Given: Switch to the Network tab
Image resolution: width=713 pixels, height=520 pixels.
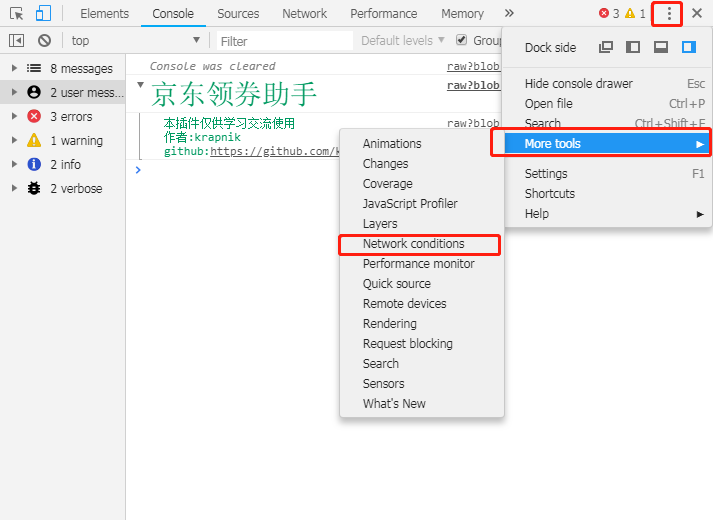Looking at the screenshot, I should (305, 14).
